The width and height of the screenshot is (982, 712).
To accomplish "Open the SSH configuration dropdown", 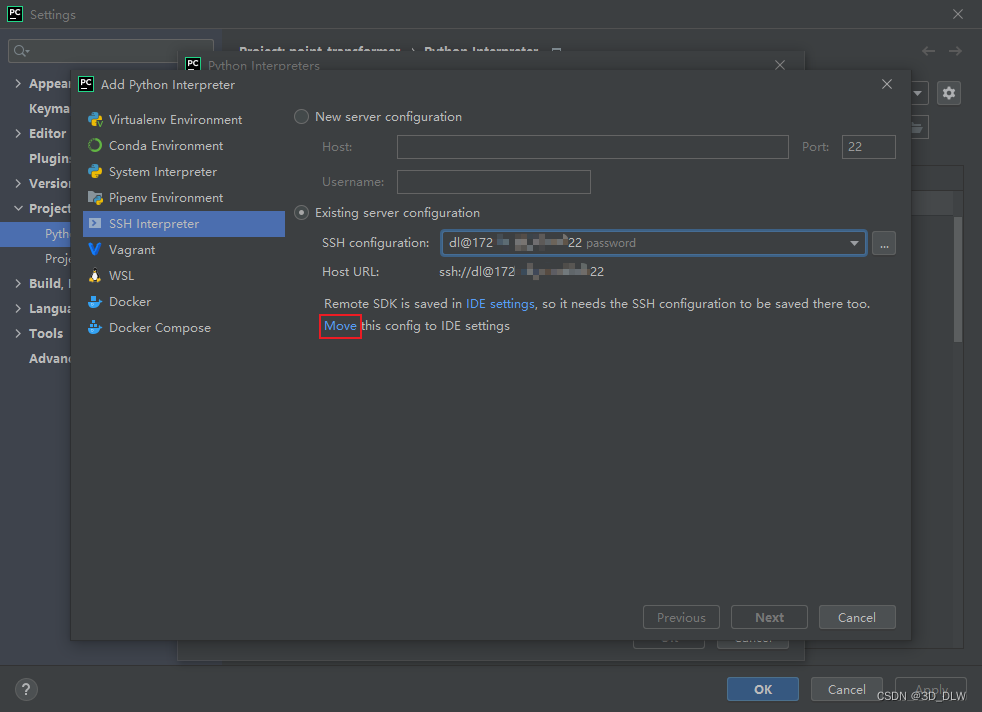I will click(x=854, y=243).
